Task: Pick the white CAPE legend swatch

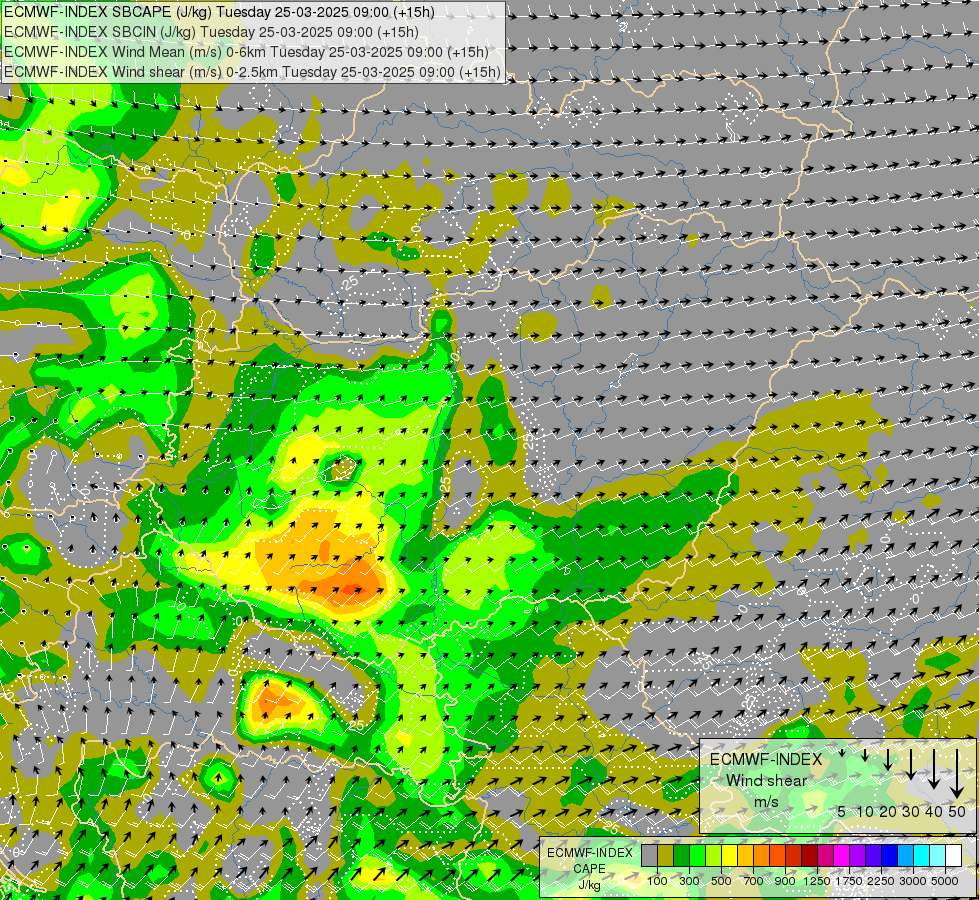Action: point(953,855)
